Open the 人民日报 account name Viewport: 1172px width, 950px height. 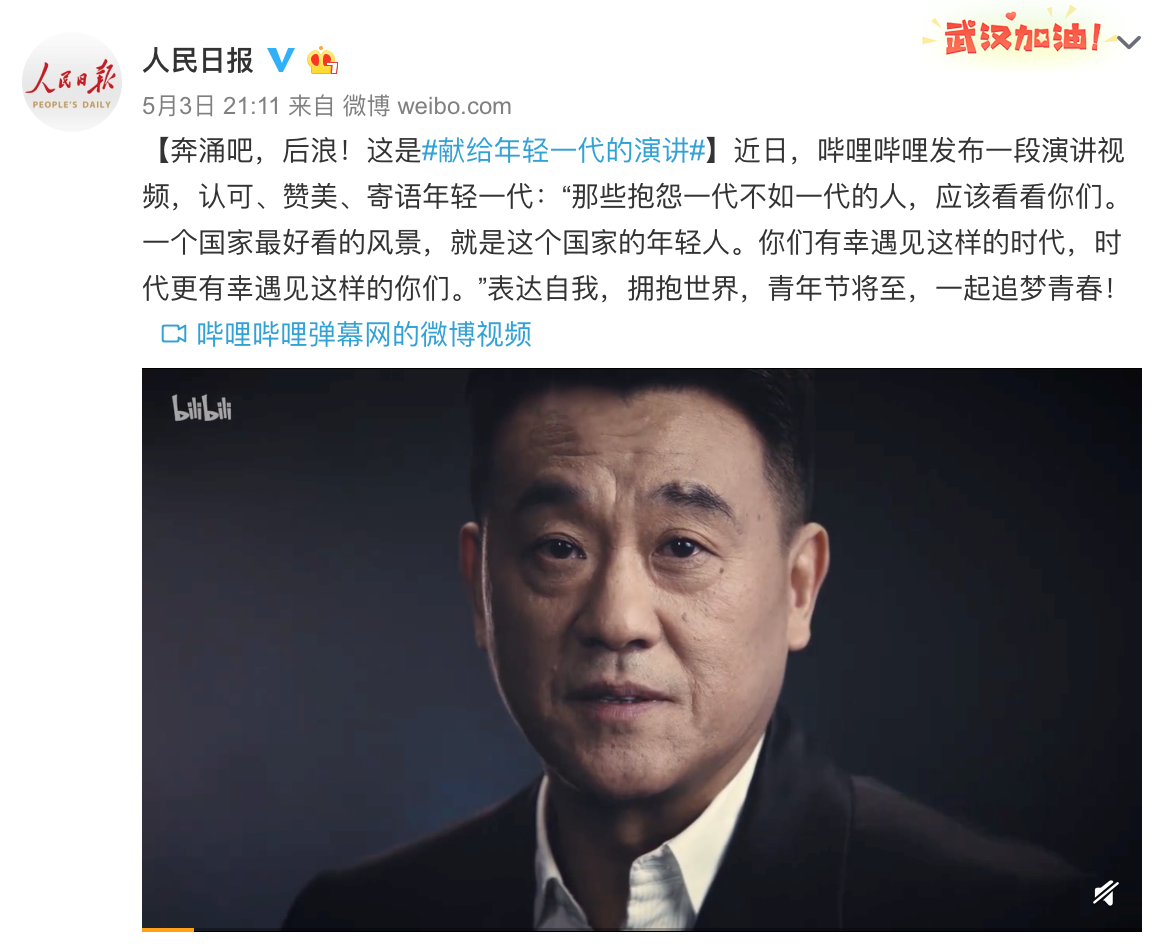(198, 61)
